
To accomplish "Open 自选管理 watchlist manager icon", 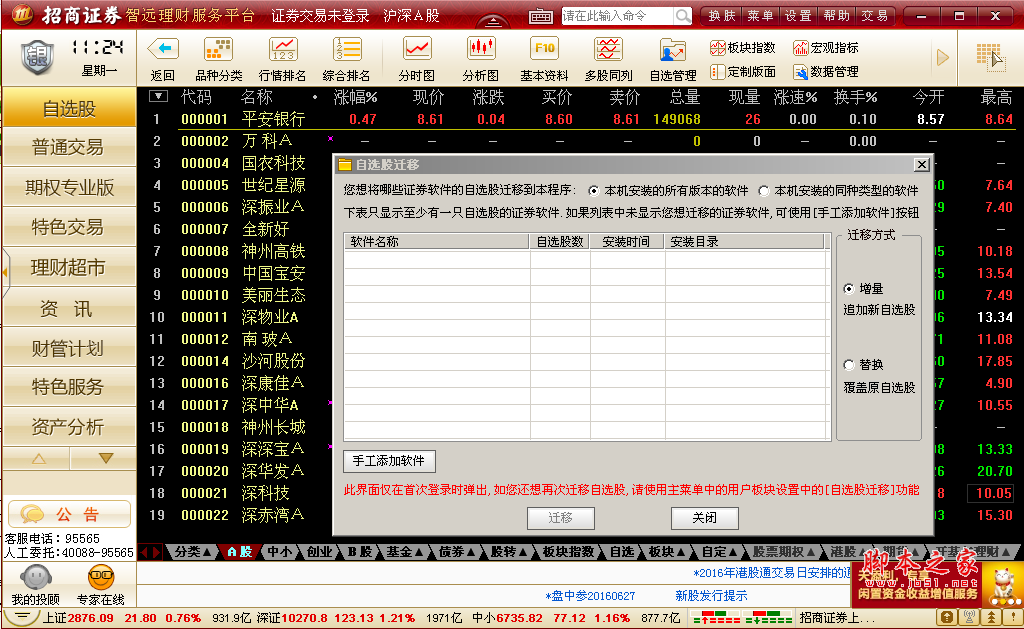I will click(673, 50).
